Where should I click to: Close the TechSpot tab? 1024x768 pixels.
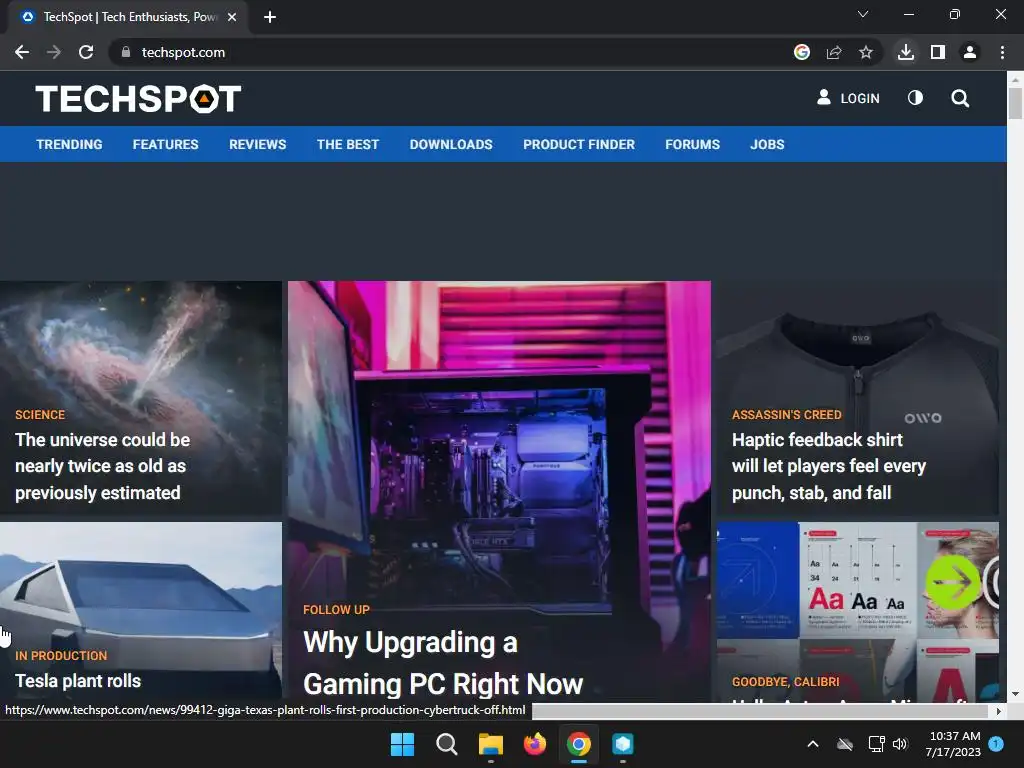click(232, 17)
